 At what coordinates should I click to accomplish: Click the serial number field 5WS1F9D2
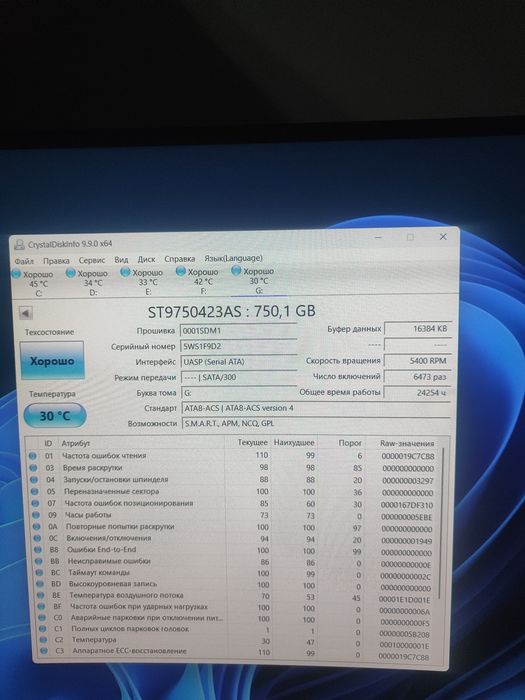(238, 346)
